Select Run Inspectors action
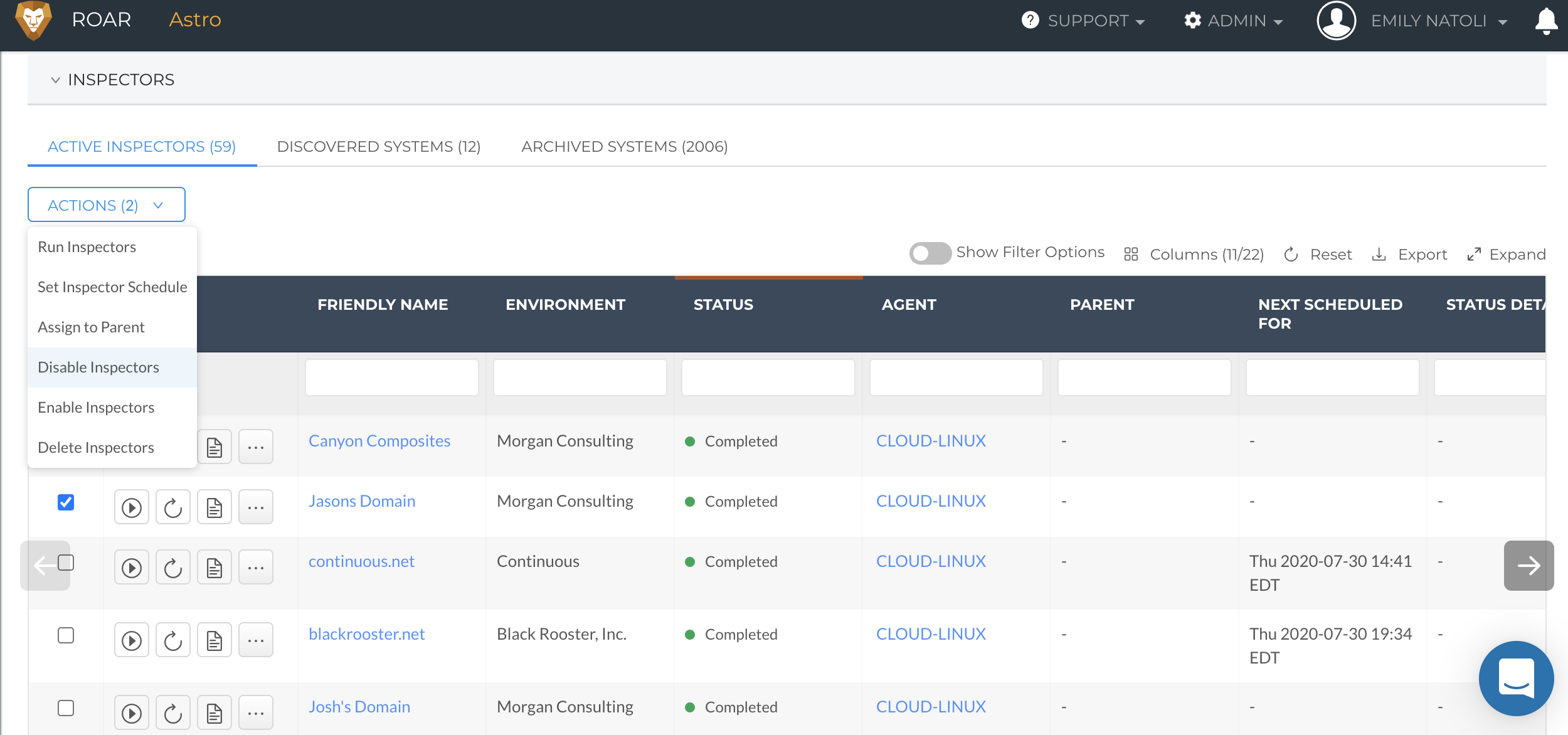This screenshot has width=1568, height=735. tap(112, 247)
